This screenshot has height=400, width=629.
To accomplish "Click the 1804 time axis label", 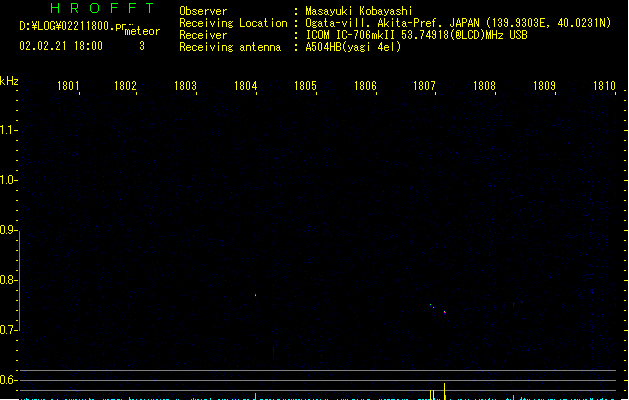I will [246, 86].
